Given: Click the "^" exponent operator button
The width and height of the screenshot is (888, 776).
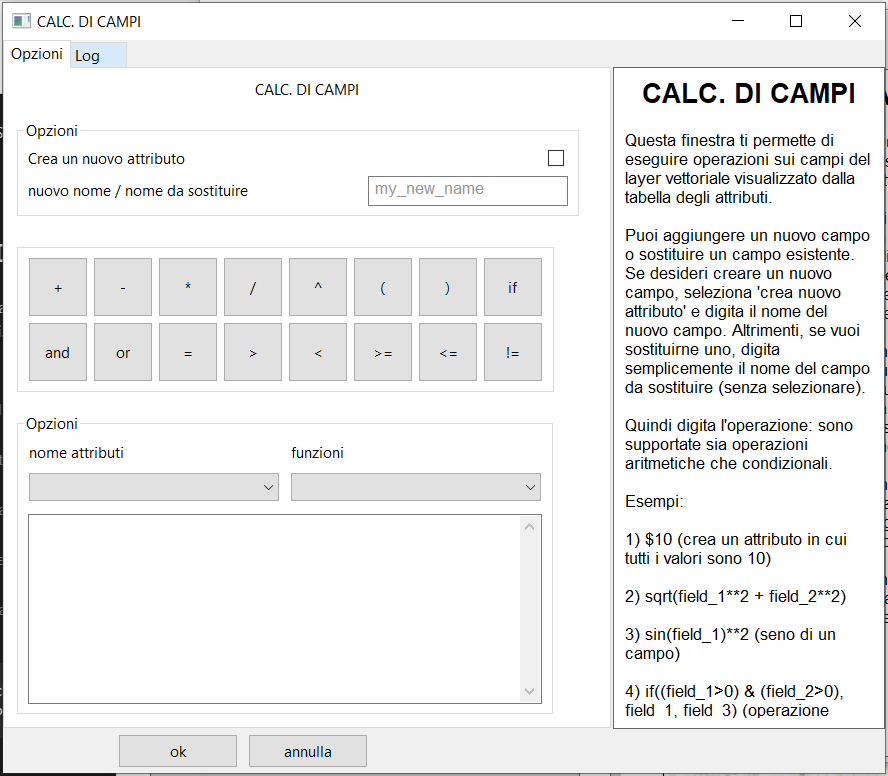Looking at the screenshot, I should [317, 287].
